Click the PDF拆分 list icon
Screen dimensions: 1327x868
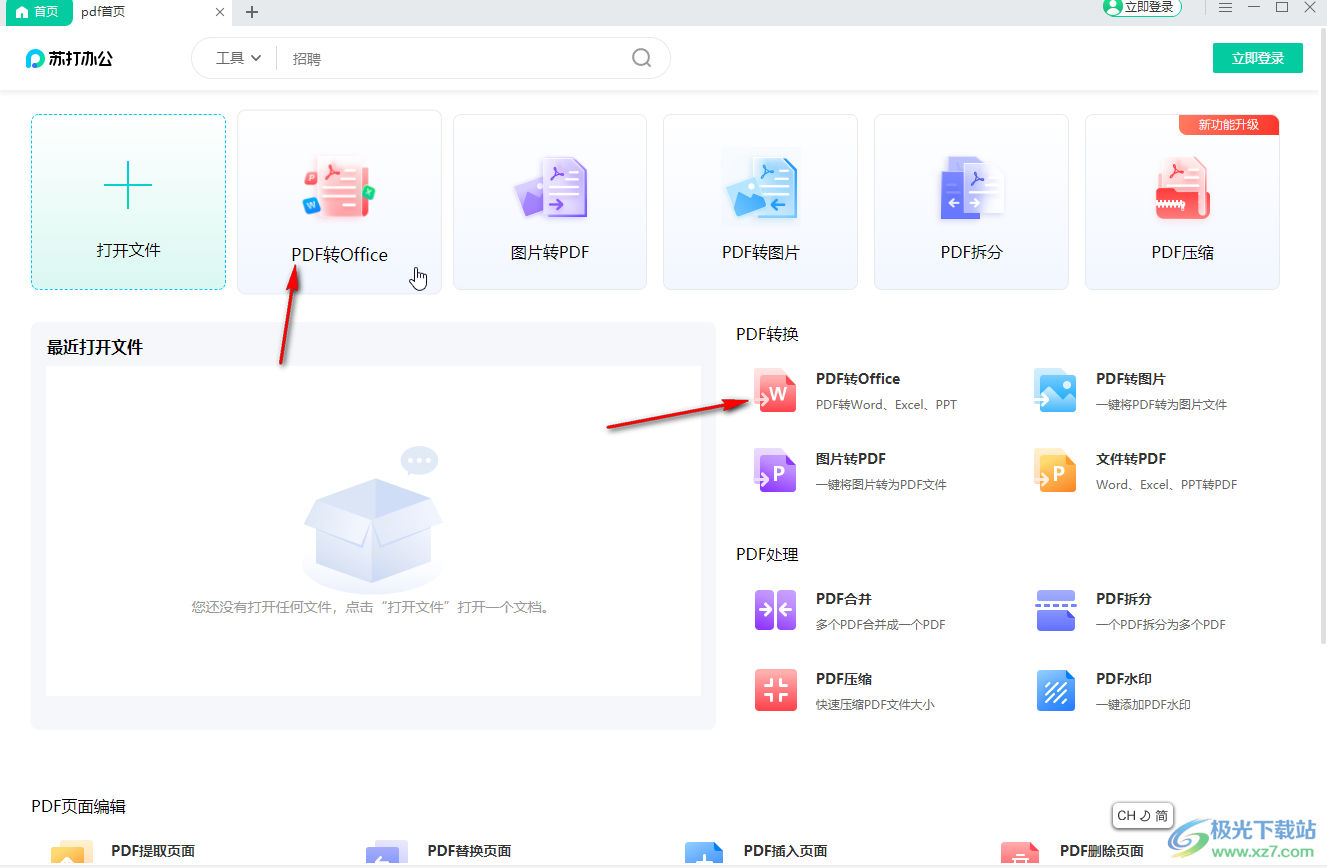click(1055, 610)
